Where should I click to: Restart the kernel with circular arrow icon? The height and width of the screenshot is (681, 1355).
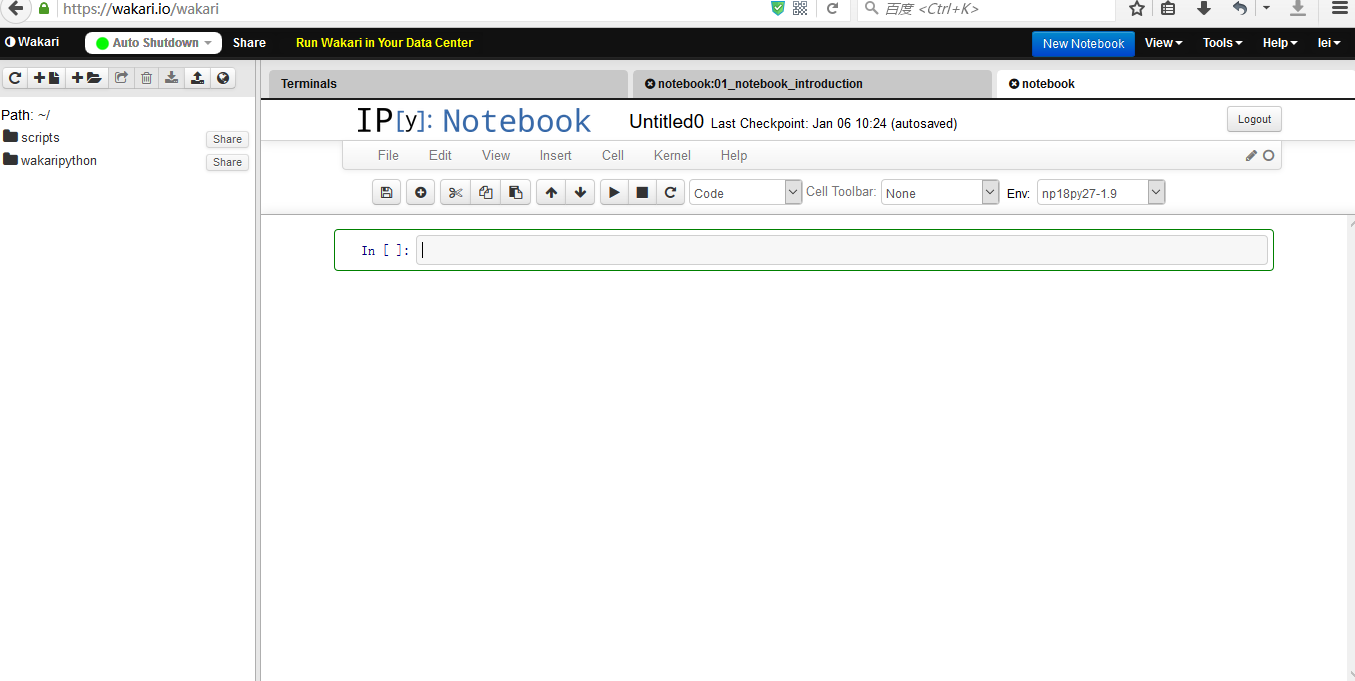pyautogui.click(x=671, y=192)
